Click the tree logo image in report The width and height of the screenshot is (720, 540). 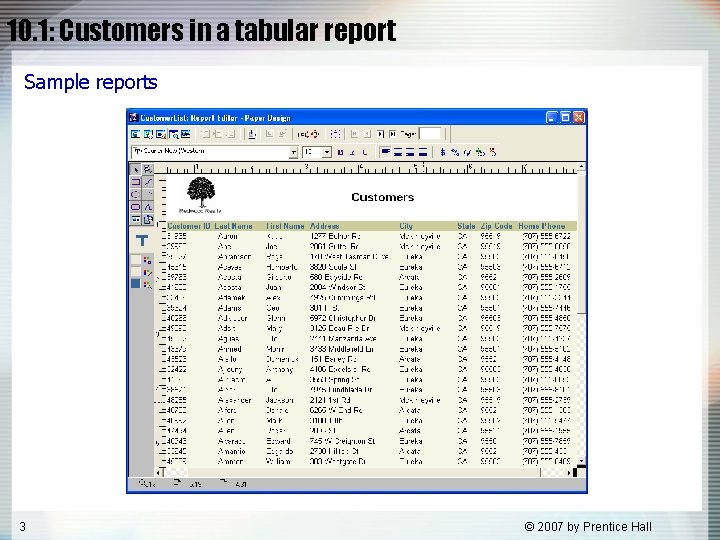pyautogui.click(x=201, y=195)
